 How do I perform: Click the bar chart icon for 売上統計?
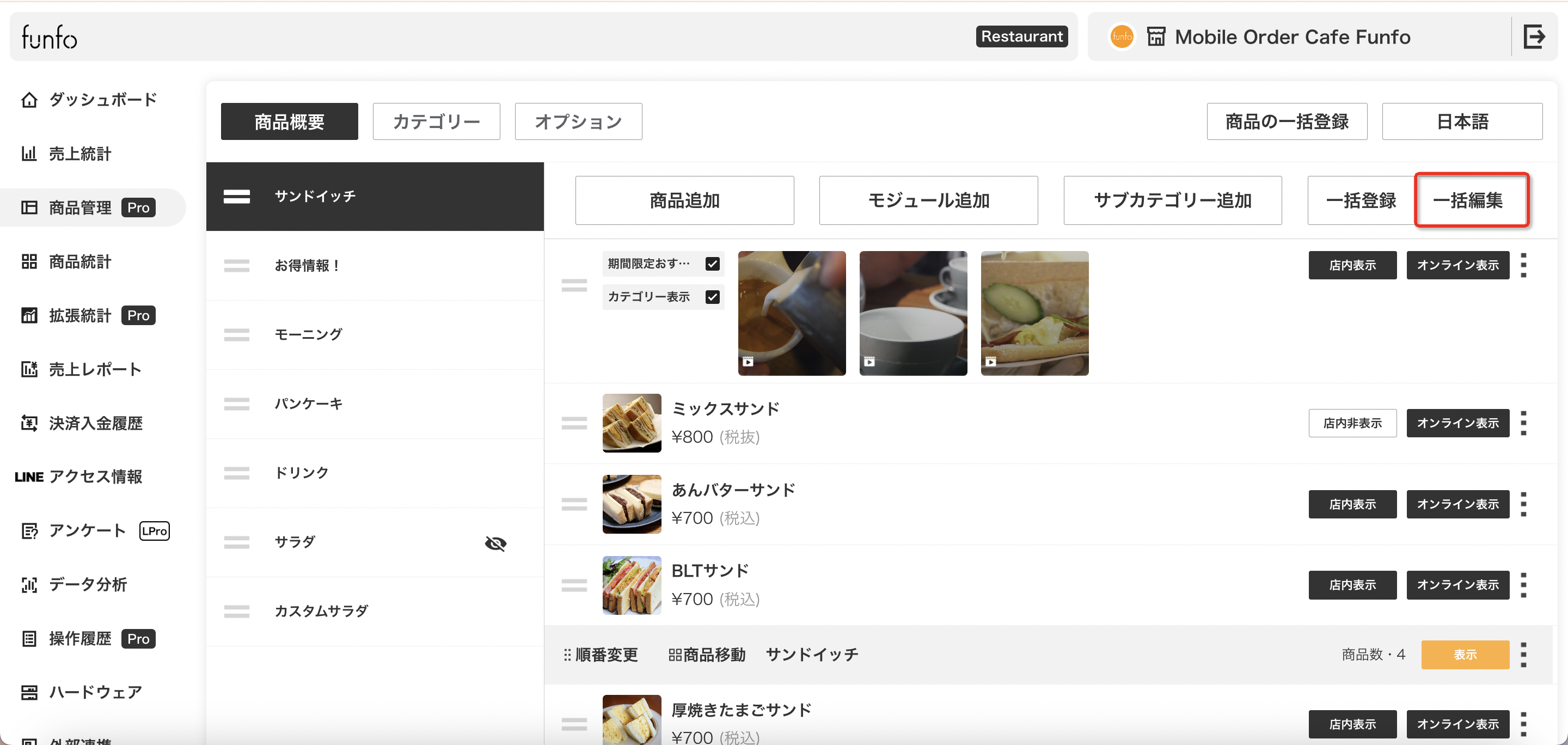29,154
